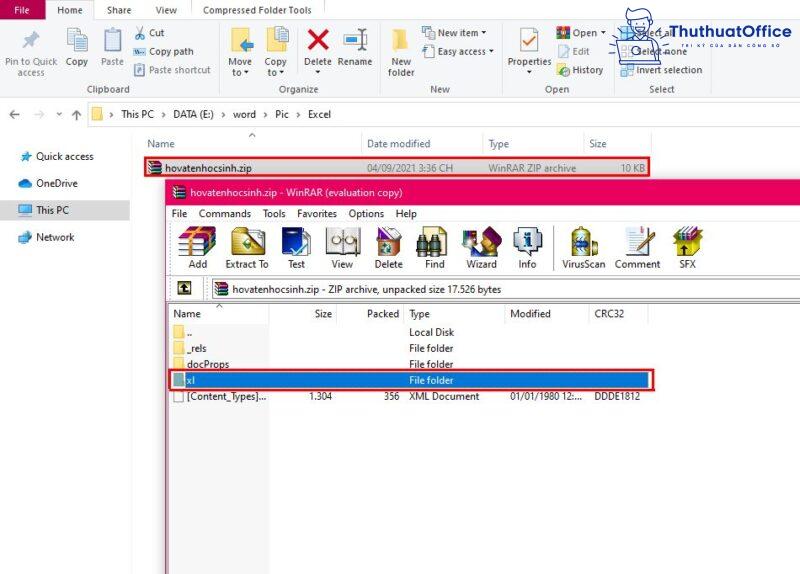Click New folder in Explorer ribbon
Viewport: 800px width, 574px height.
tap(401, 53)
